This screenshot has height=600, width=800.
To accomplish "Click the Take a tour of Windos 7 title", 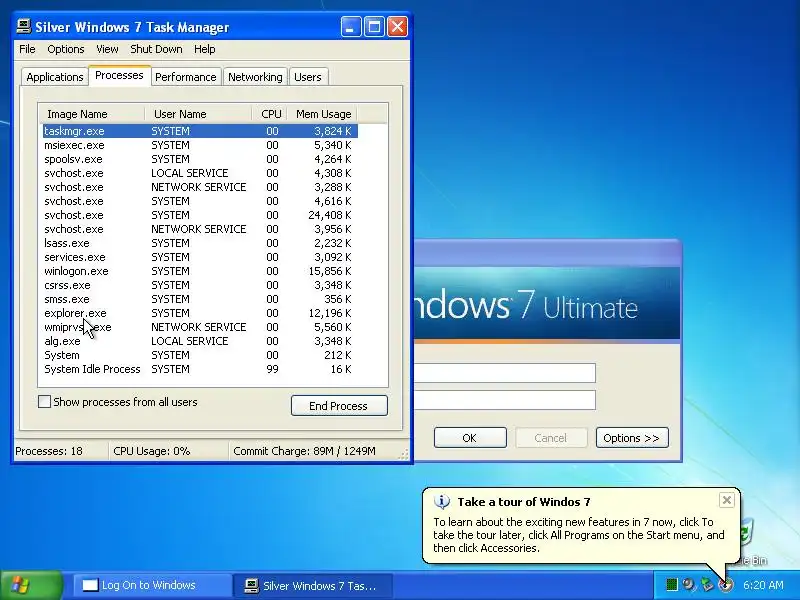I will coord(523,502).
